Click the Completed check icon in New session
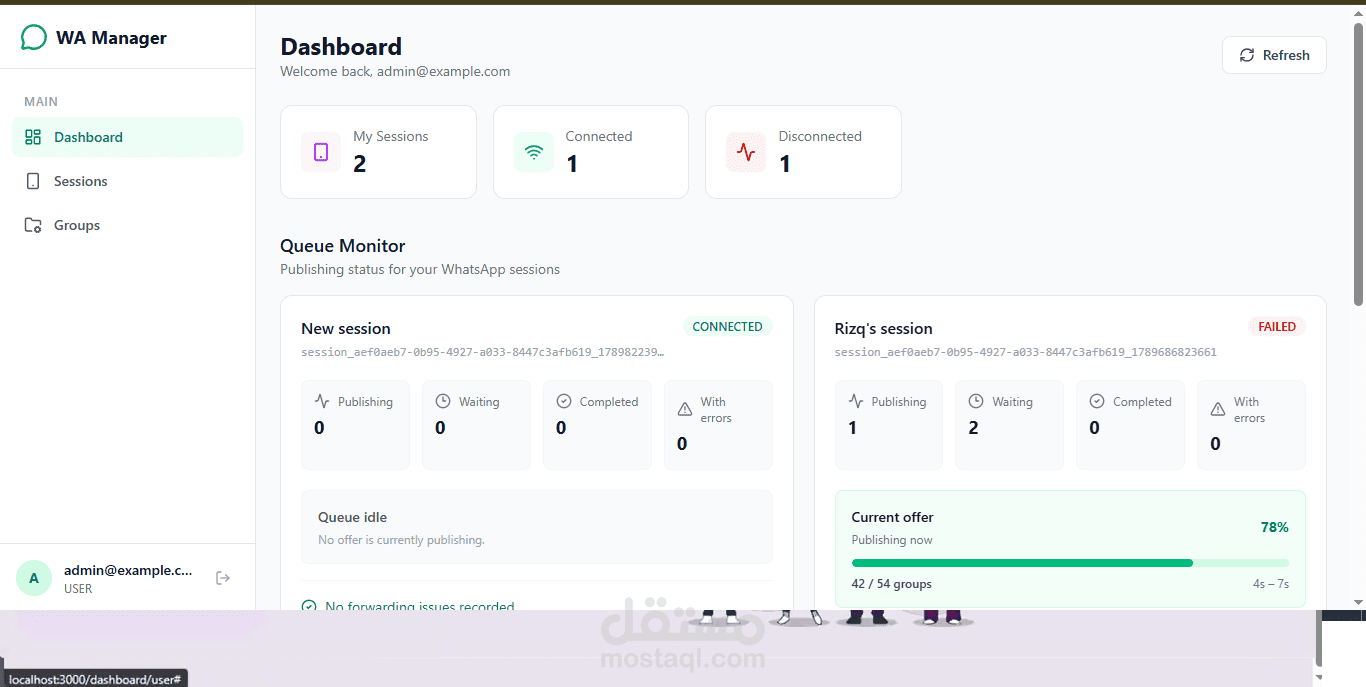Image resolution: width=1366 pixels, height=687 pixels. 564,401
